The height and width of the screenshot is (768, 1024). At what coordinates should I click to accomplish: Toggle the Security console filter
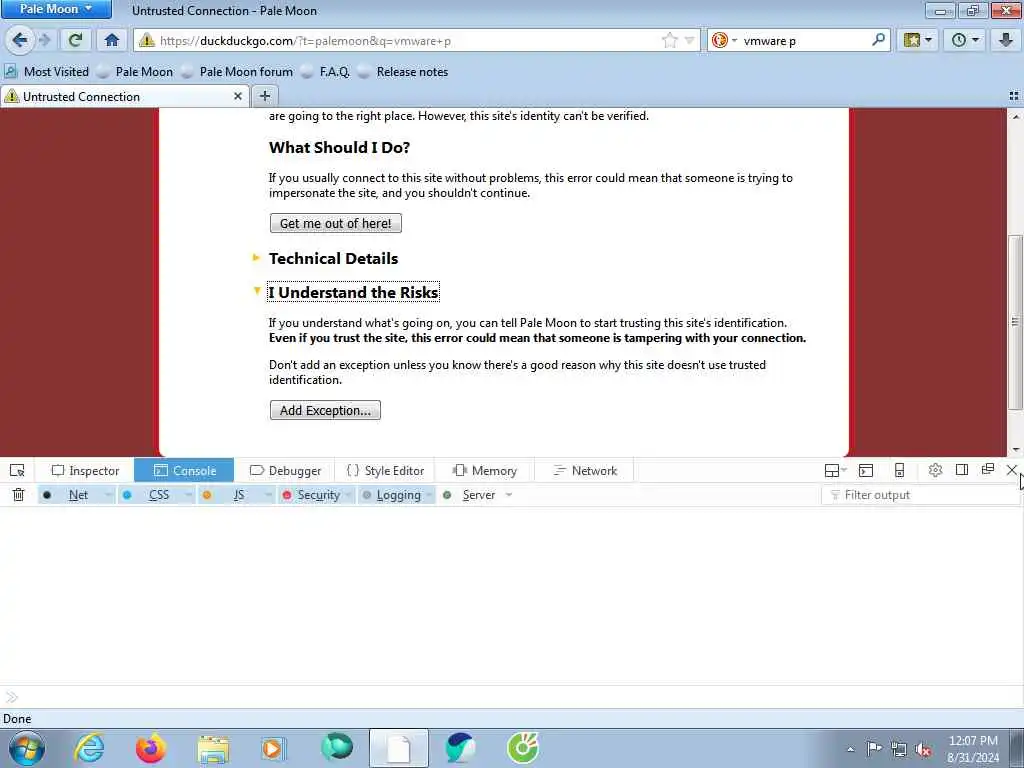click(311, 495)
